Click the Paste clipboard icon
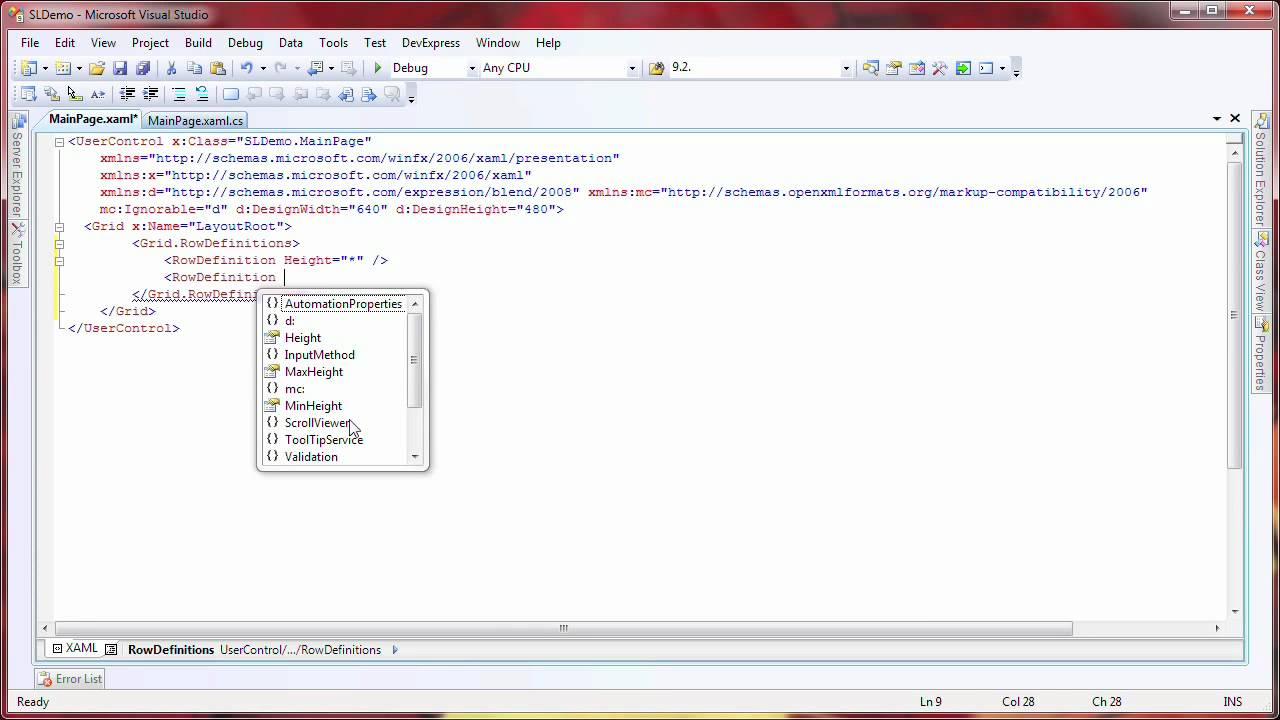This screenshot has height=720, width=1280. pyautogui.click(x=217, y=68)
